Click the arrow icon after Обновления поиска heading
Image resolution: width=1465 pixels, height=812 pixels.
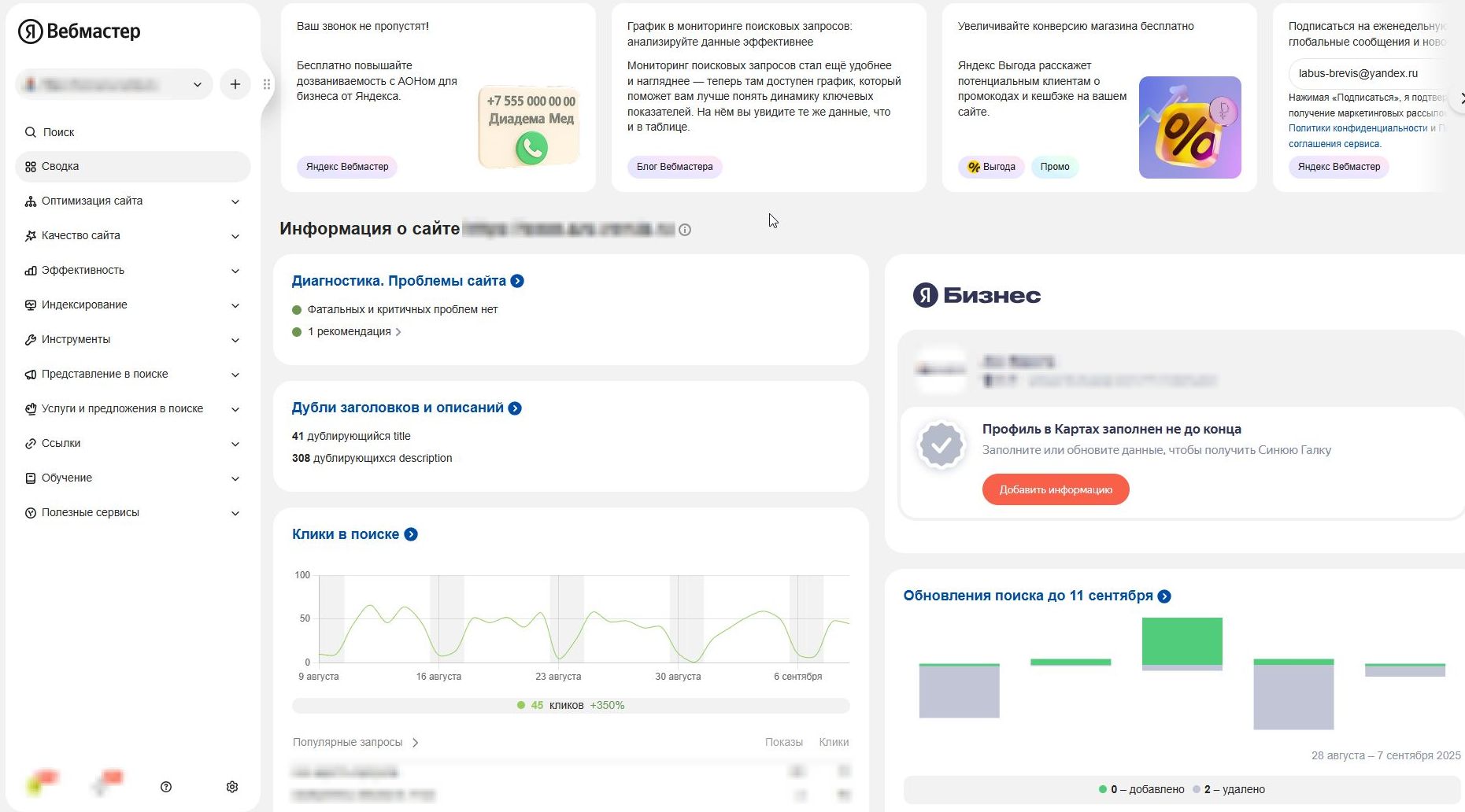[x=1164, y=596]
